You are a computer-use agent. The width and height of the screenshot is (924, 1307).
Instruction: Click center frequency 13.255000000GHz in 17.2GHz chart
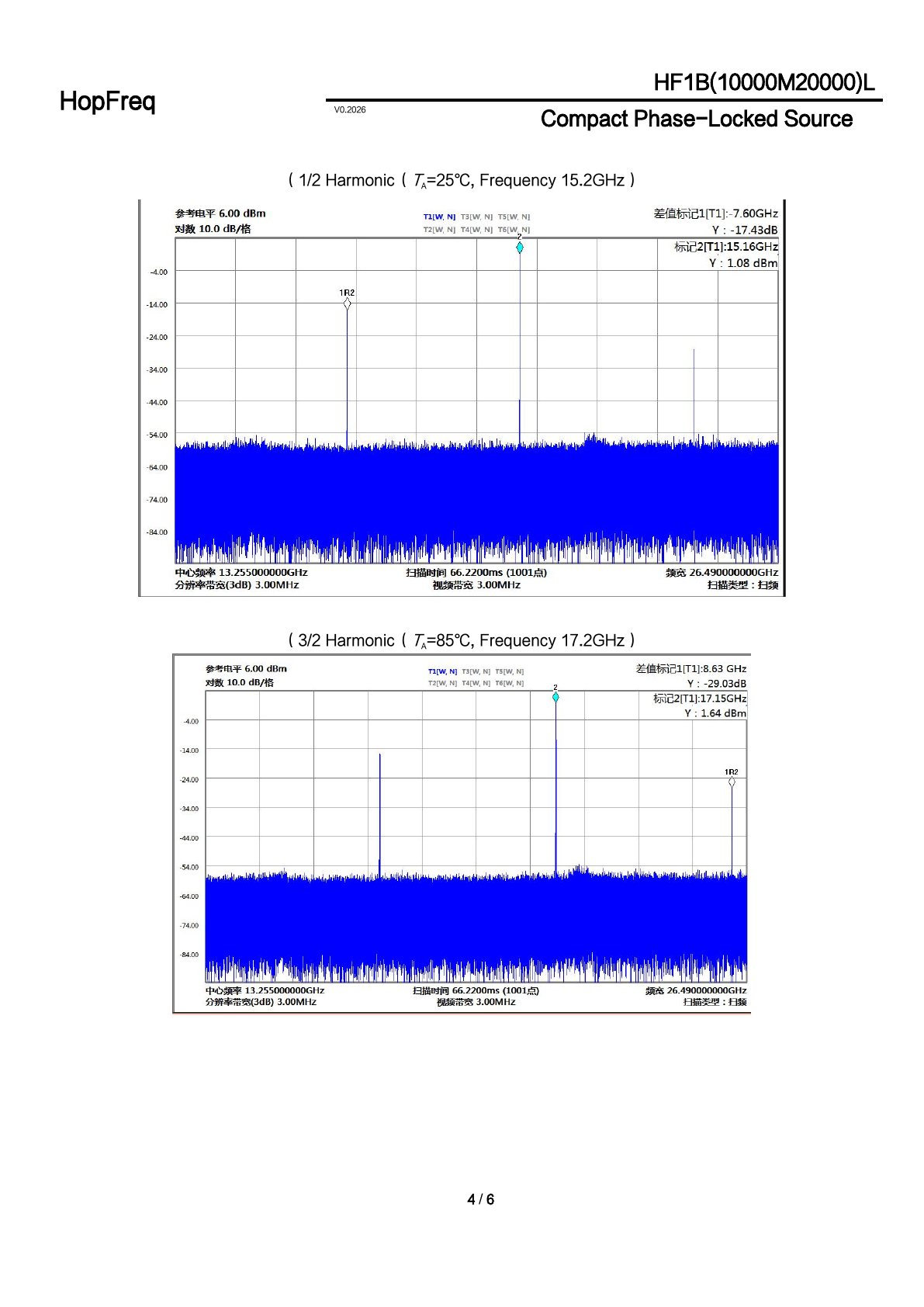pos(265,990)
